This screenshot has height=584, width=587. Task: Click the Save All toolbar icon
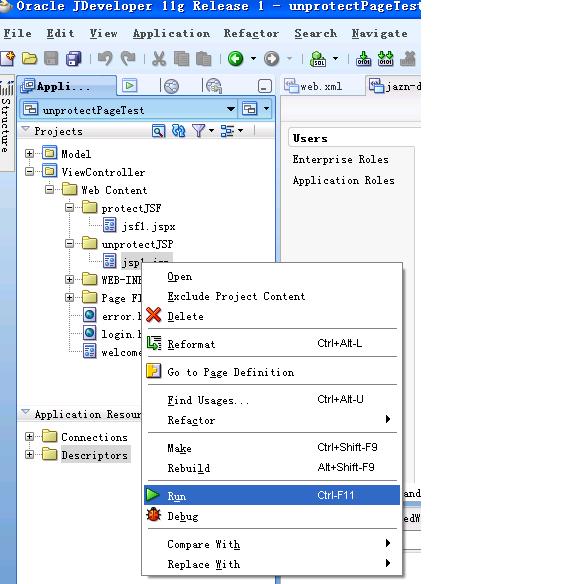73,59
